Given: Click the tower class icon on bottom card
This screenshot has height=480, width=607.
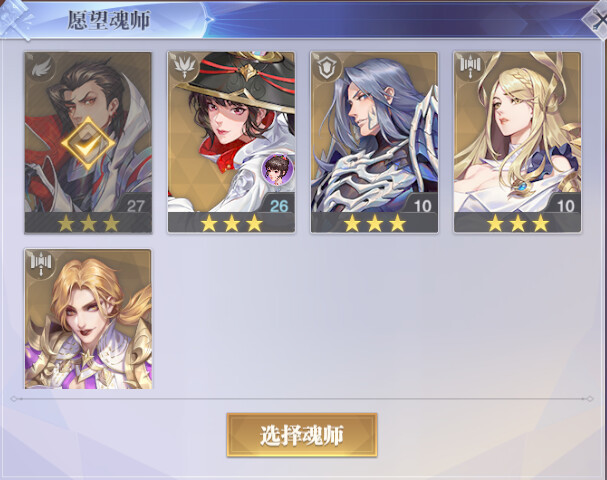Looking at the screenshot, I should click(x=41, y=265).
